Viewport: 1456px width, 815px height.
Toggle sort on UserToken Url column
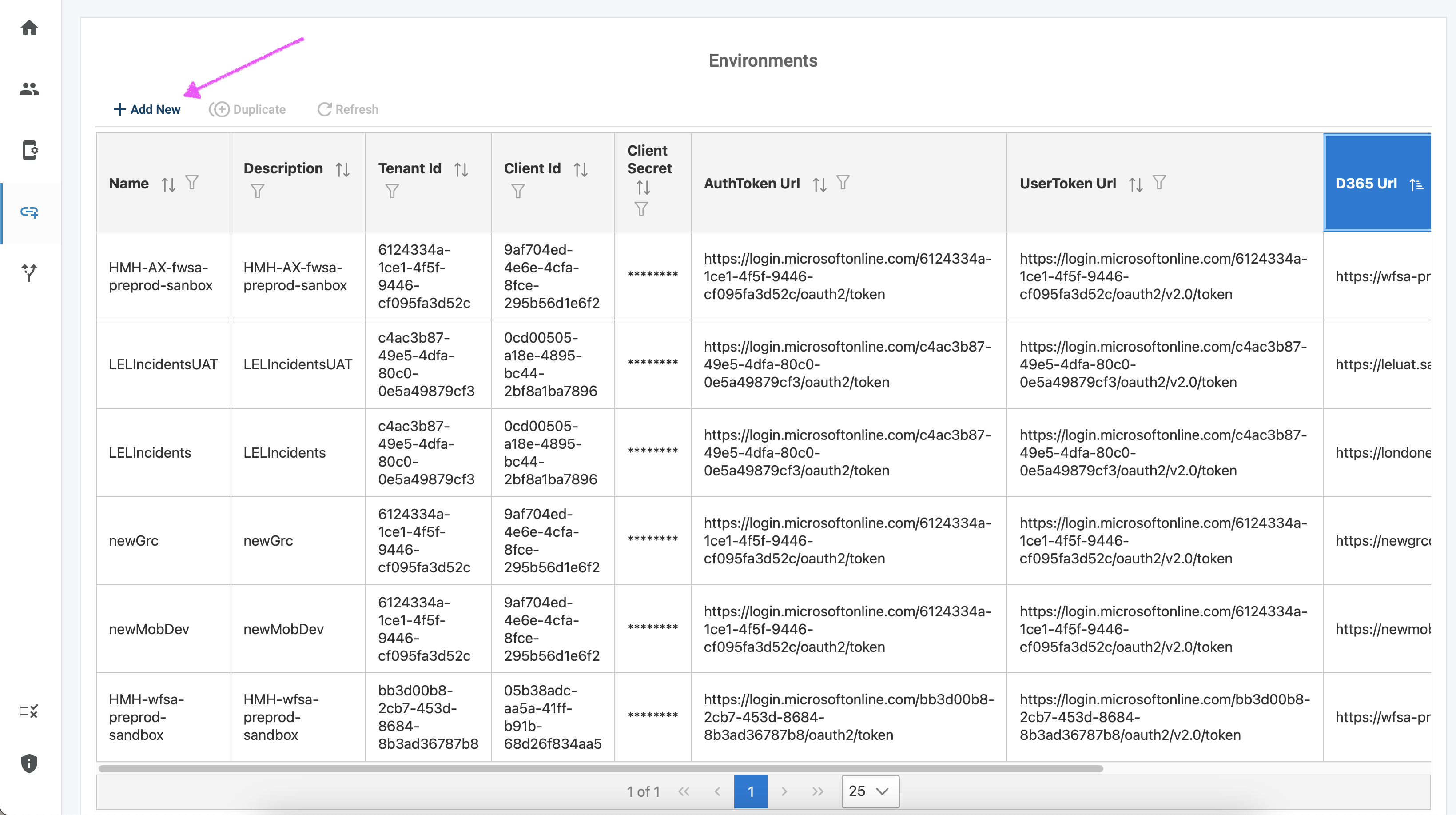pos(1135,184)
